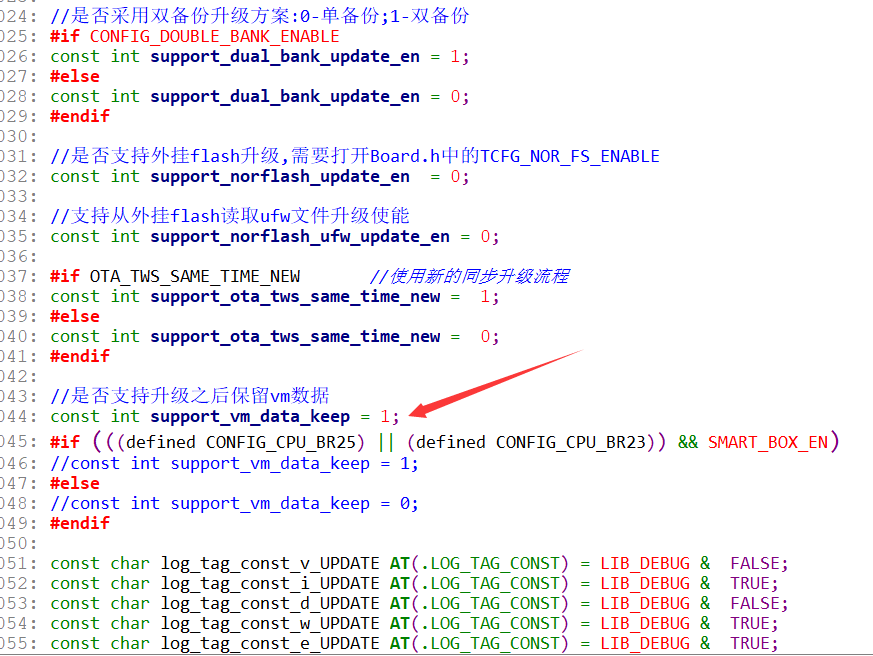
Task: Select the FALSE keyword on line 2053
Action: coord(755,603)
